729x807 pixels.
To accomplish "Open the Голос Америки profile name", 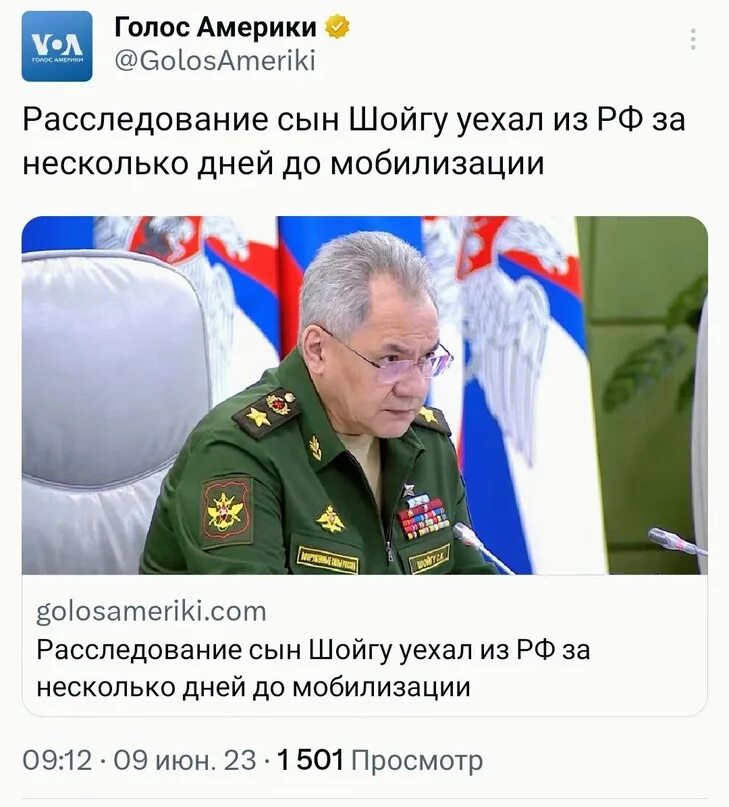I will 215,27.
